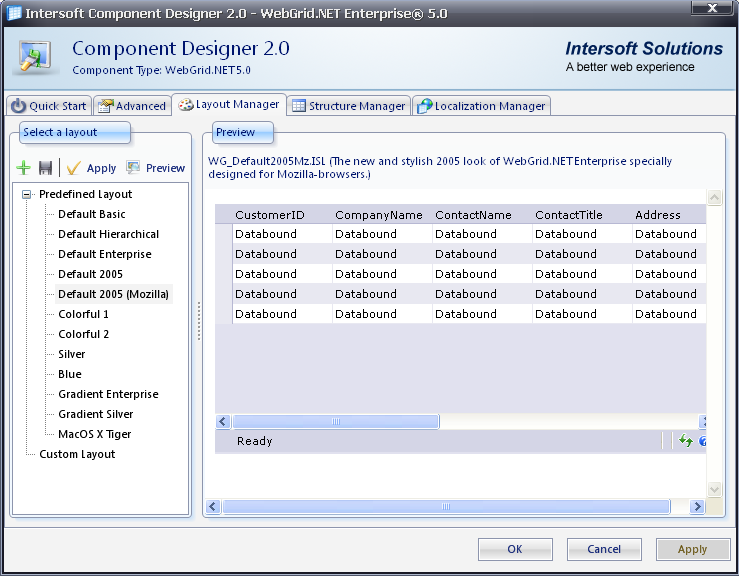Choose the Colorful 1 layout
Screen dimensions: 739x577
click(83, 314)
